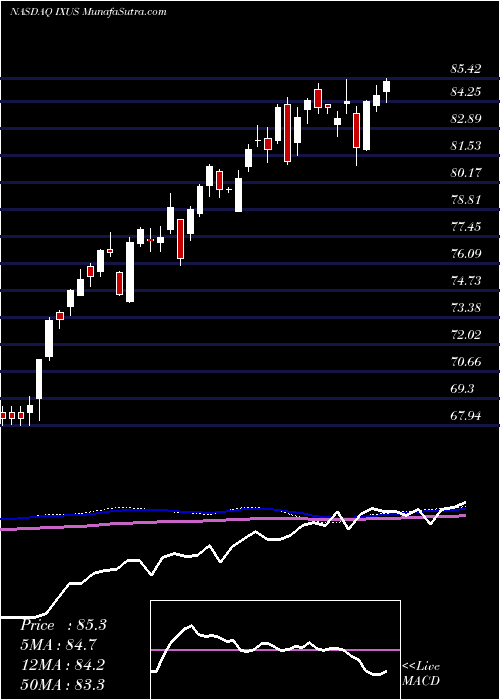
Task: Click the MACD inset chart panel
Action: coord(276,650)
